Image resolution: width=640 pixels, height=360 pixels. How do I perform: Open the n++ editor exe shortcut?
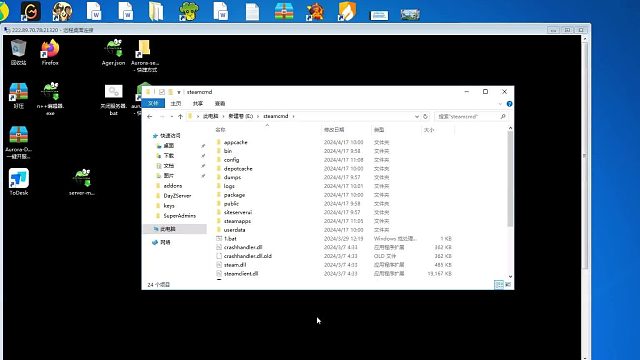[50, 98]
